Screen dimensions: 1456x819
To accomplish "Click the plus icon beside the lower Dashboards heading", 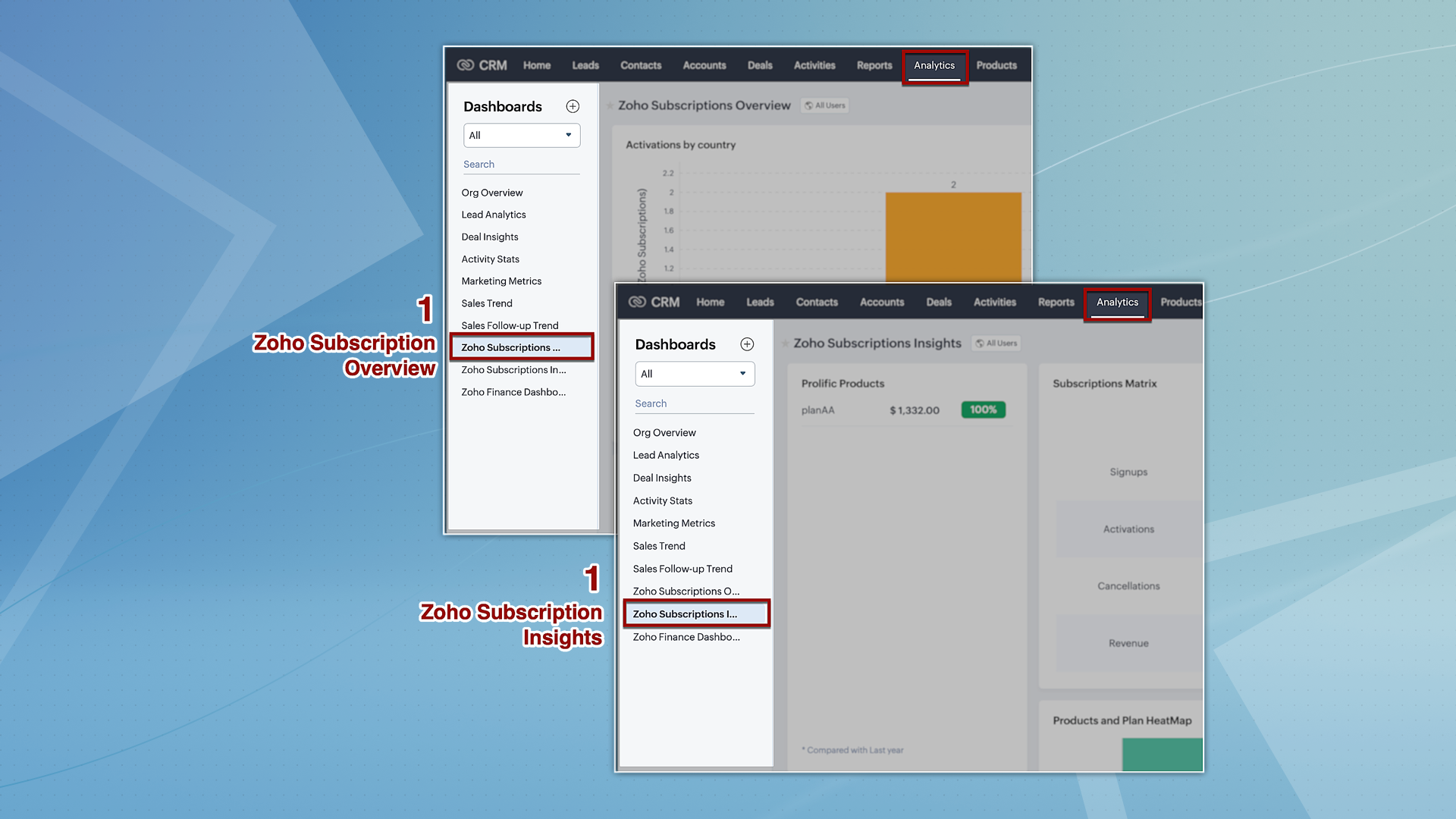I will 747,344.
